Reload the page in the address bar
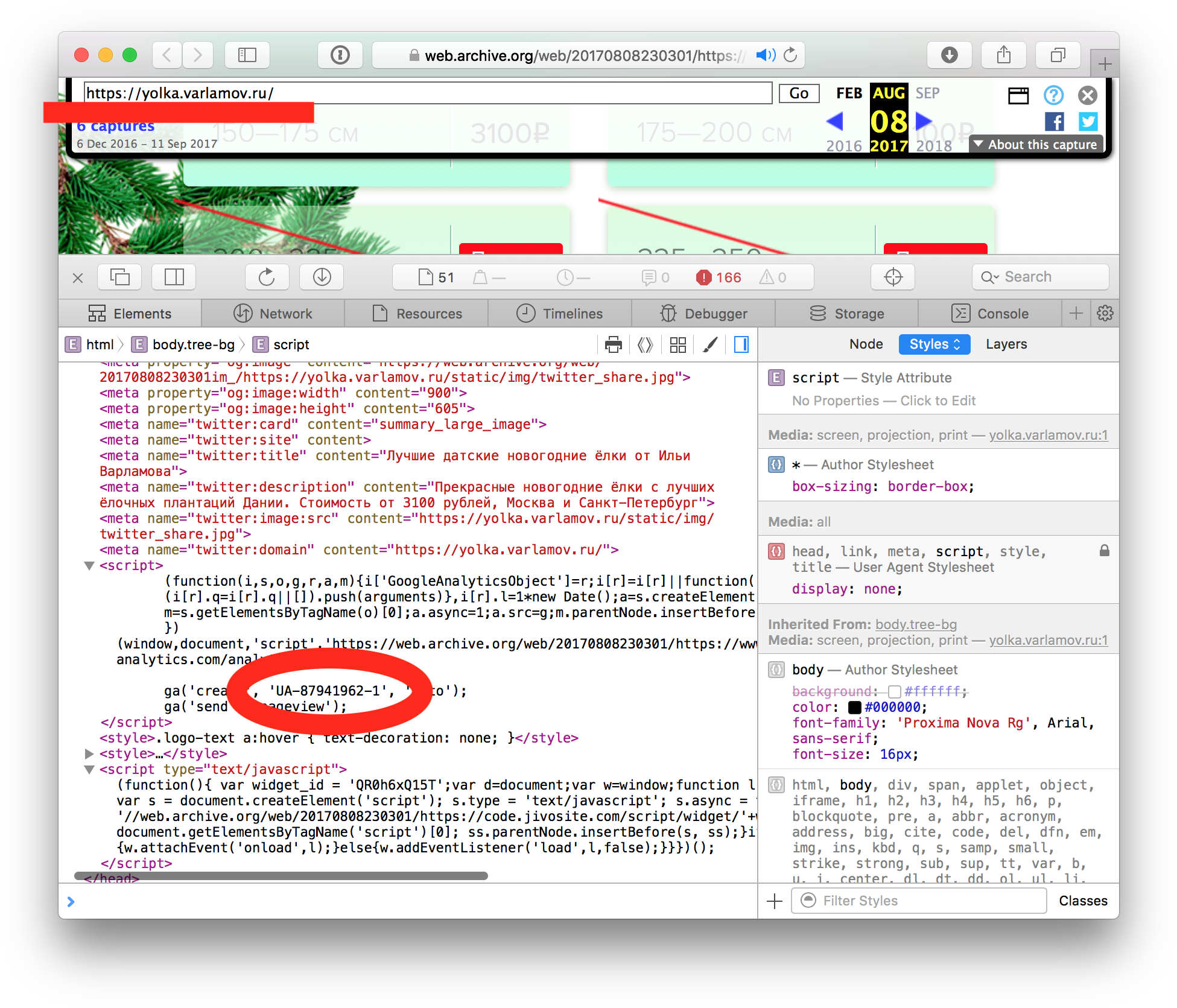Screen dimensions: 1177x1008 [790, 55]
